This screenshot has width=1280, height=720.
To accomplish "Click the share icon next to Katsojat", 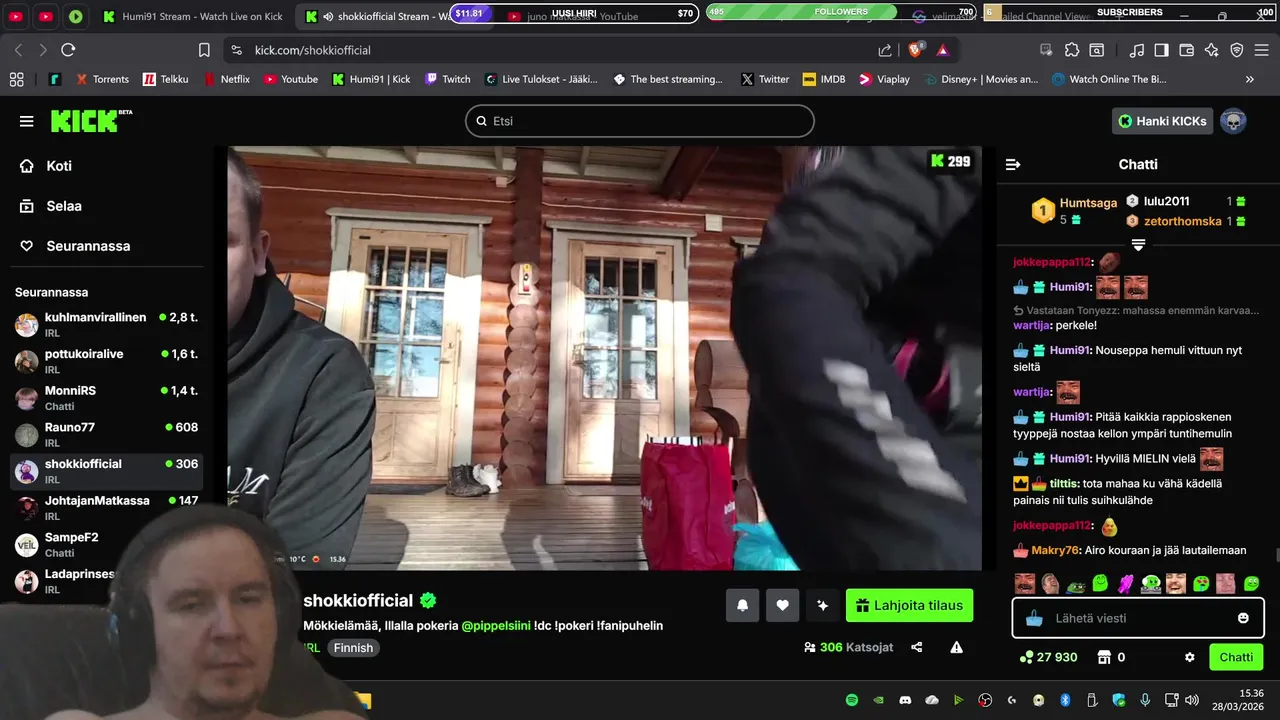I will (917, 647).
